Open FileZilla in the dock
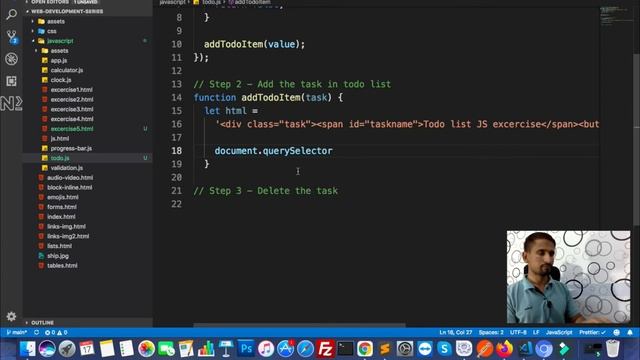 [325, 349]
